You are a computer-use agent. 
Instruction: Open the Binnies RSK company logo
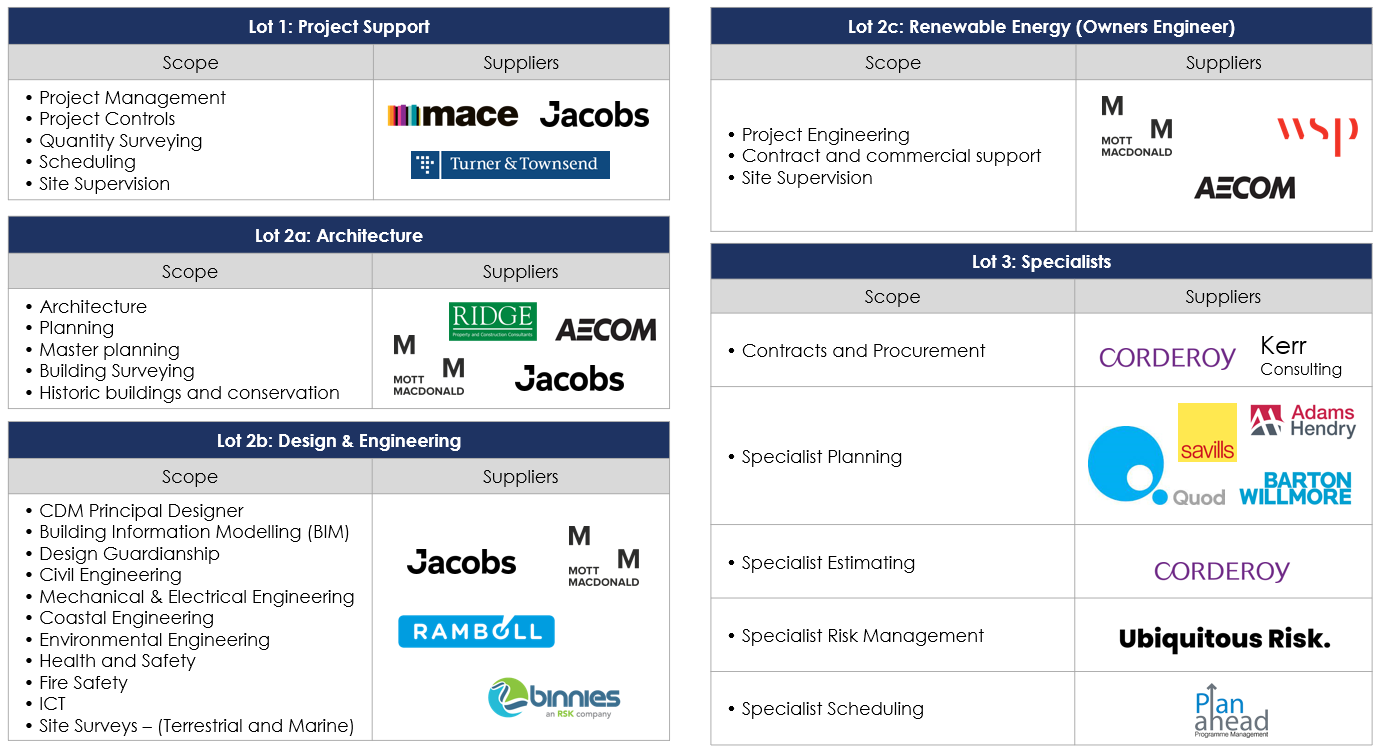point(554,699)
